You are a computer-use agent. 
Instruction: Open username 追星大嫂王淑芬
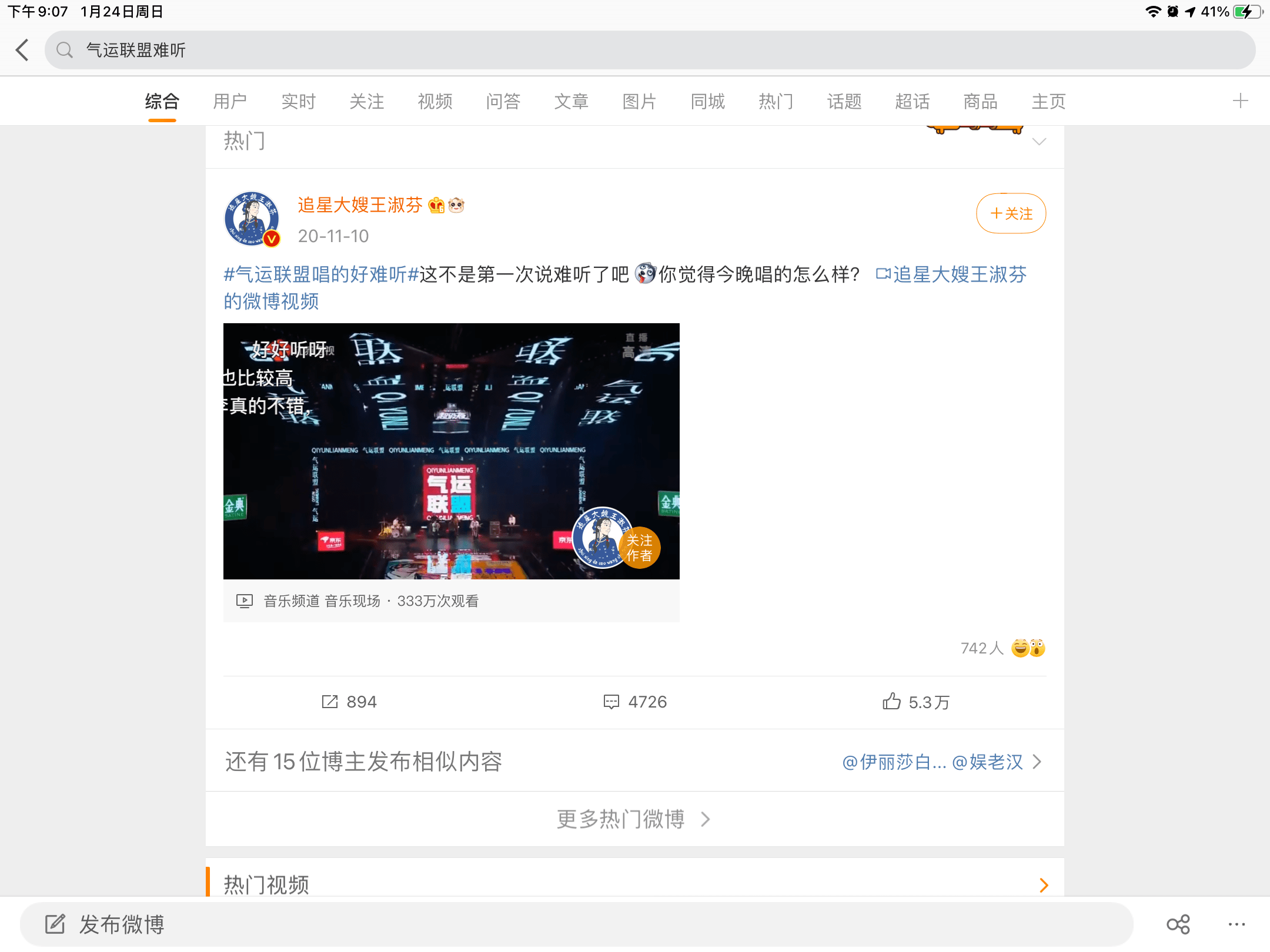[360, 205]
